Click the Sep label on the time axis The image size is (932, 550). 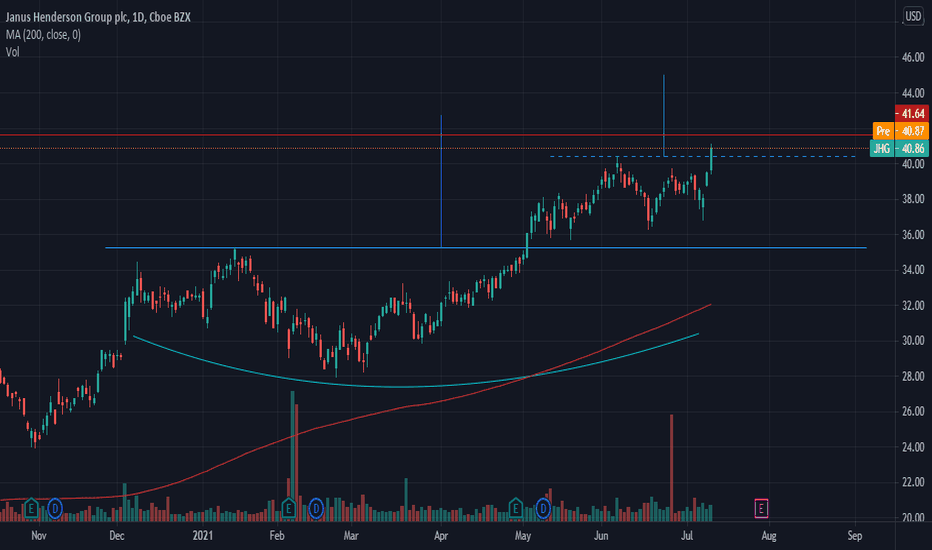855,536
